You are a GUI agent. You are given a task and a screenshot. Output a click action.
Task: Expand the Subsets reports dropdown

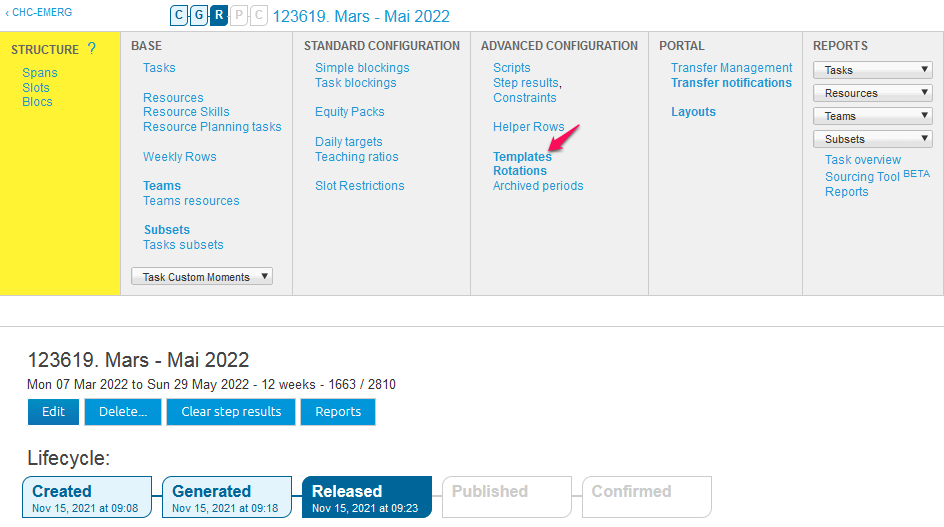[872, 139]
